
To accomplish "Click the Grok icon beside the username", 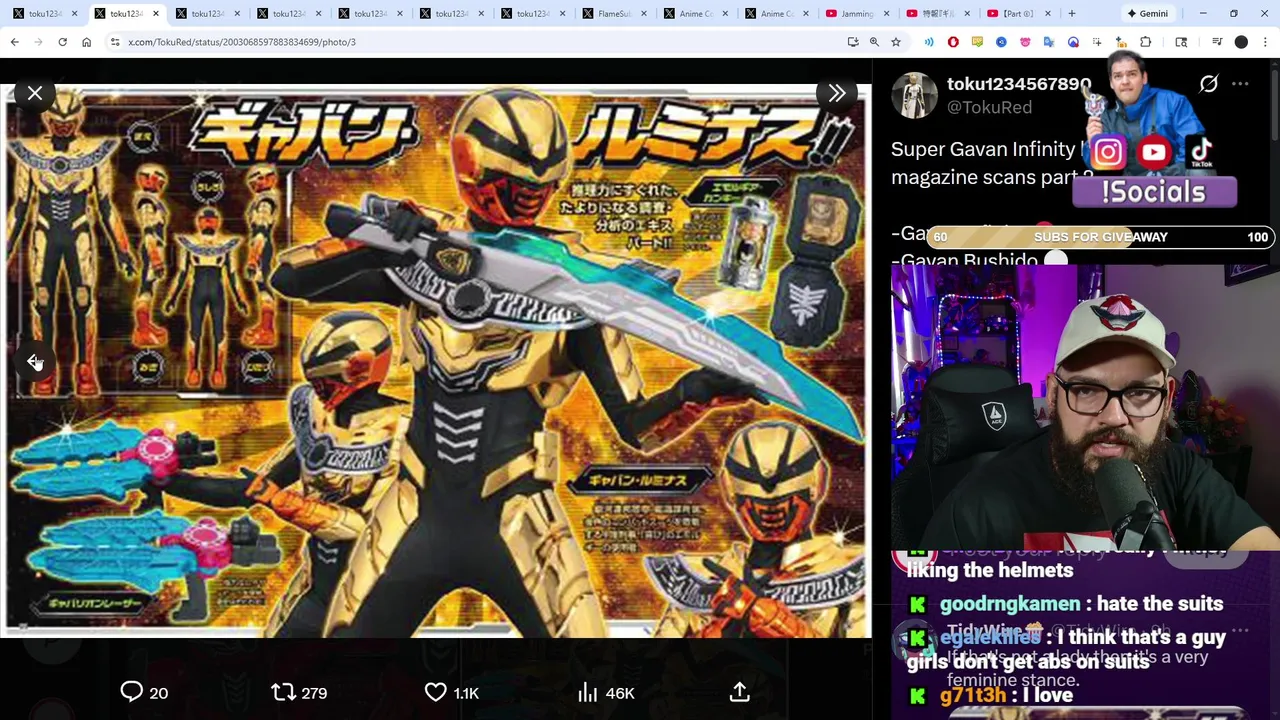I will pyautogui.click(x=1208, y=85).
